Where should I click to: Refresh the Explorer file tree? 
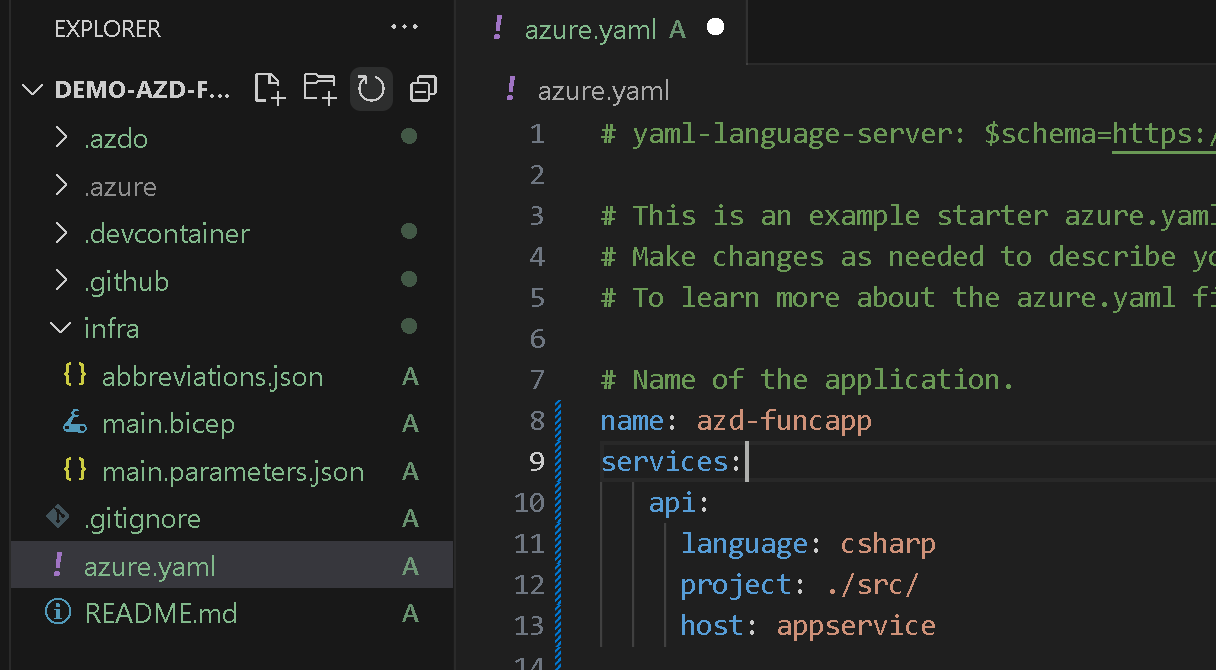pyautogui.click(x=371, y=90)
